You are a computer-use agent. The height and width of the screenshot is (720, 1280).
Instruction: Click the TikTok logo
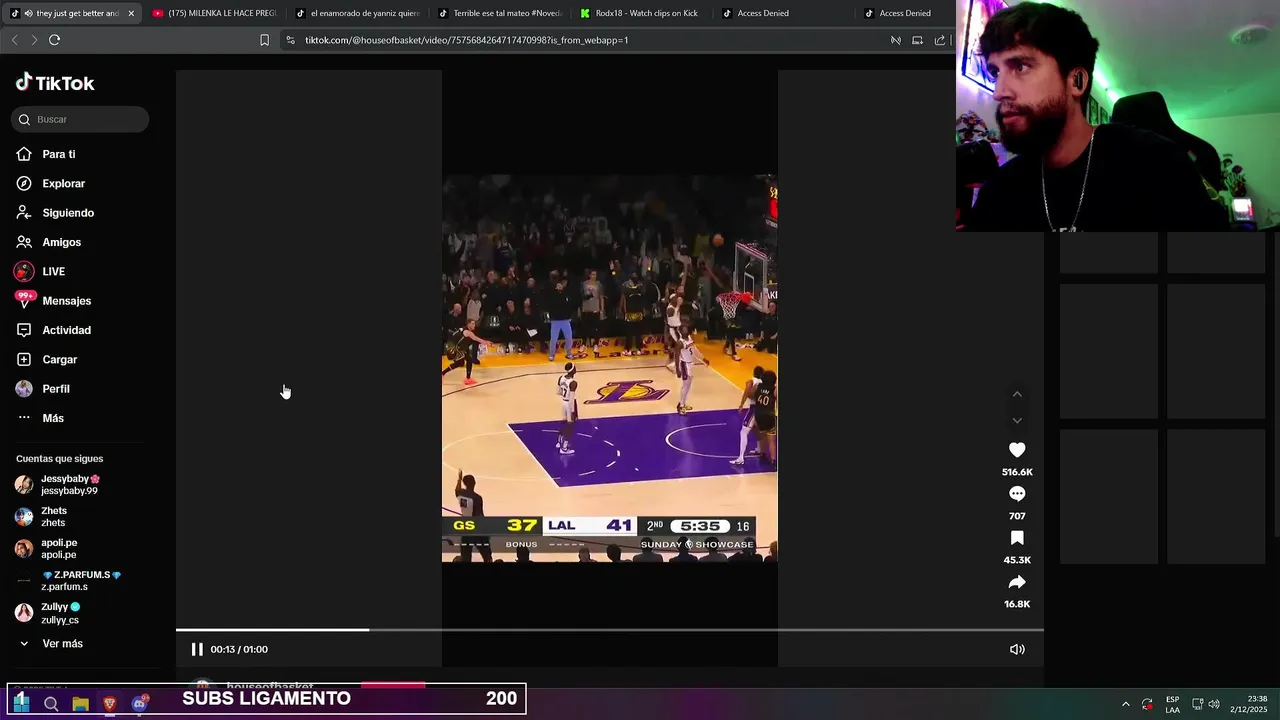click(x=55, y=83)
